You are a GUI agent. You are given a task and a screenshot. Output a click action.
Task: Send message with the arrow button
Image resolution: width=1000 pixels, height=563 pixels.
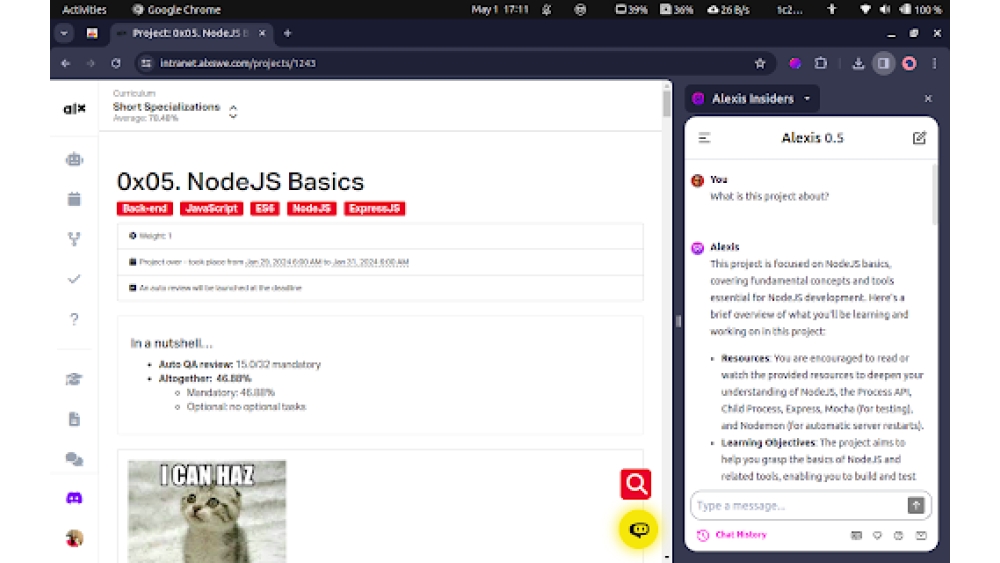pos(916,505)
